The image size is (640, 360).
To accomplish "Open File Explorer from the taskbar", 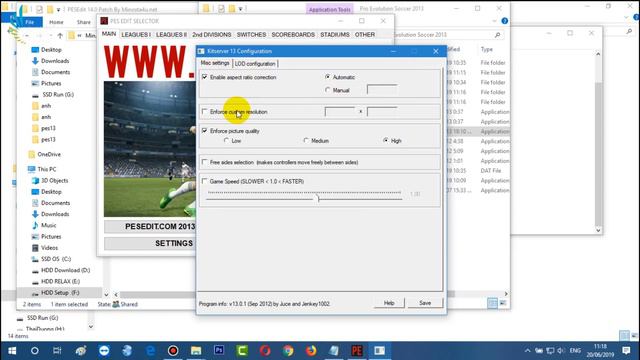I will [196, 351].
